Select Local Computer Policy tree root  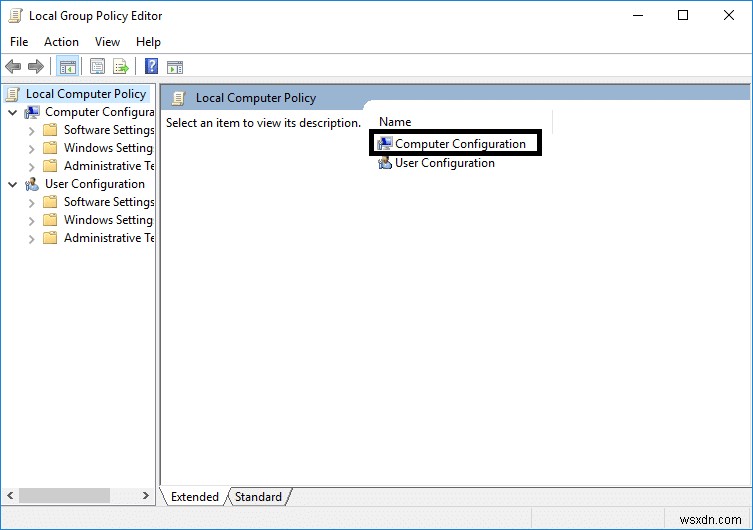click(86, 94)
